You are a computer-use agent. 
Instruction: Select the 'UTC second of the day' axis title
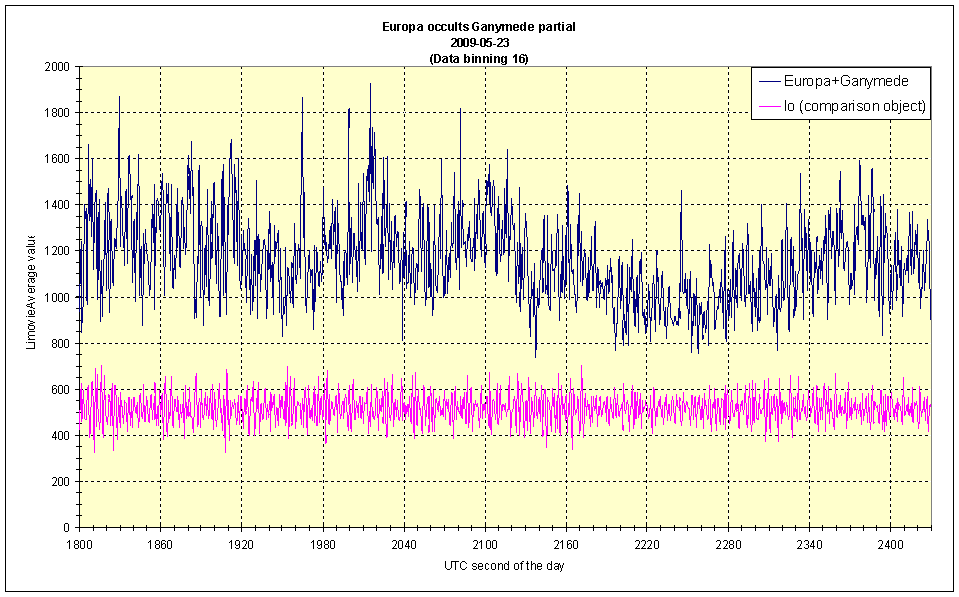pos(504,566)
